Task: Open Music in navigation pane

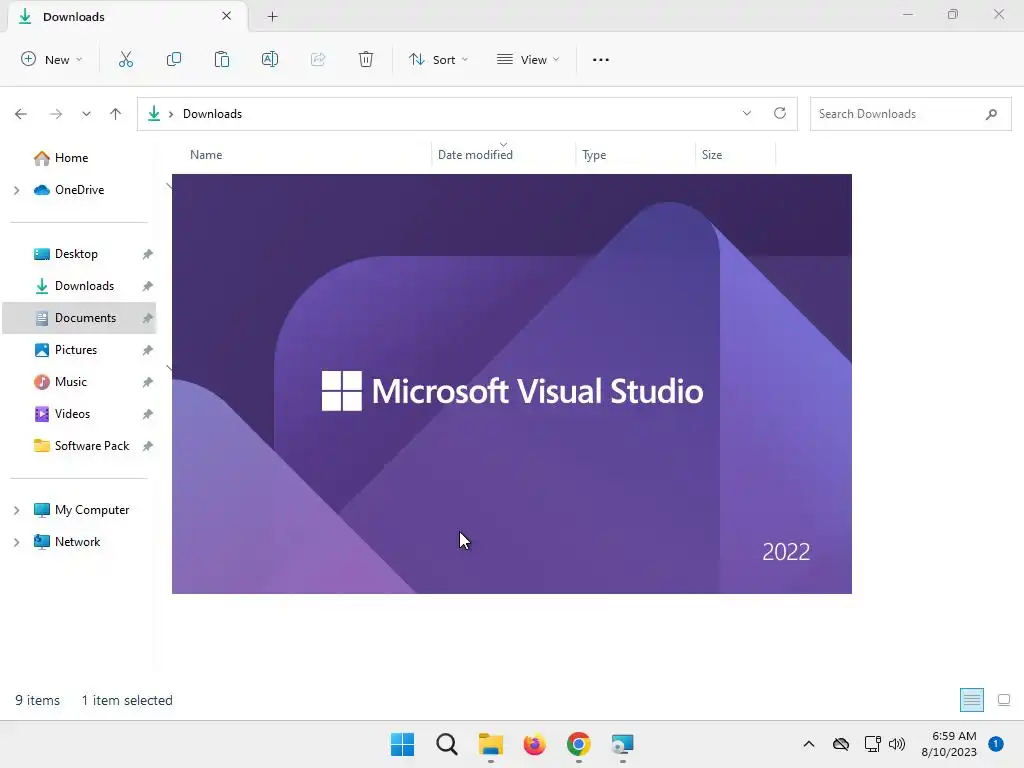Action: [71, 382]
